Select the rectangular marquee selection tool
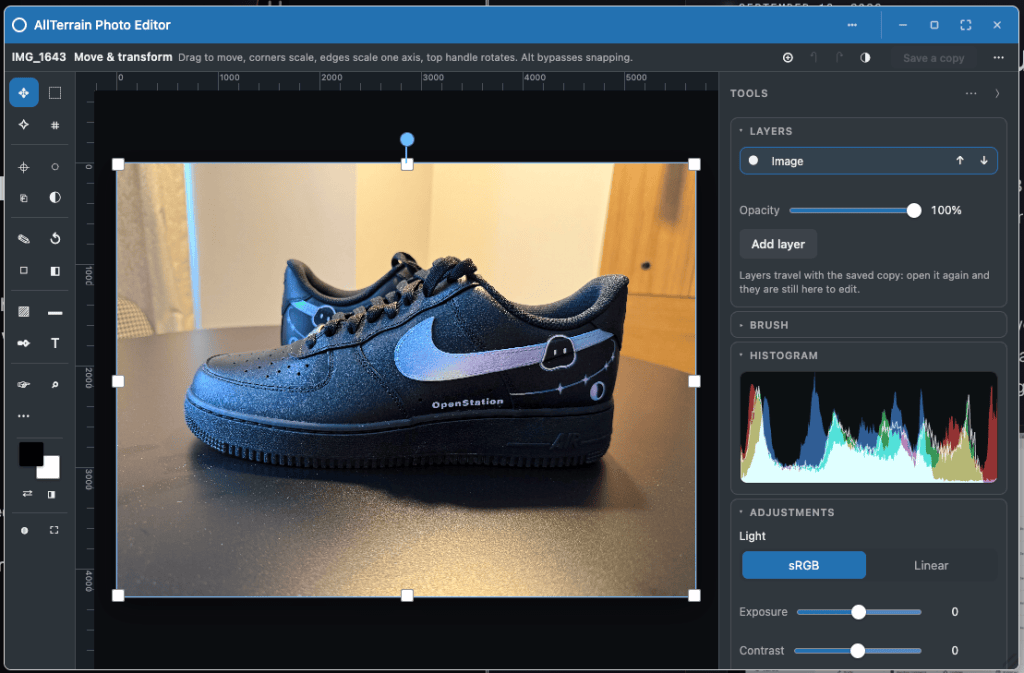 pos(55,93)
